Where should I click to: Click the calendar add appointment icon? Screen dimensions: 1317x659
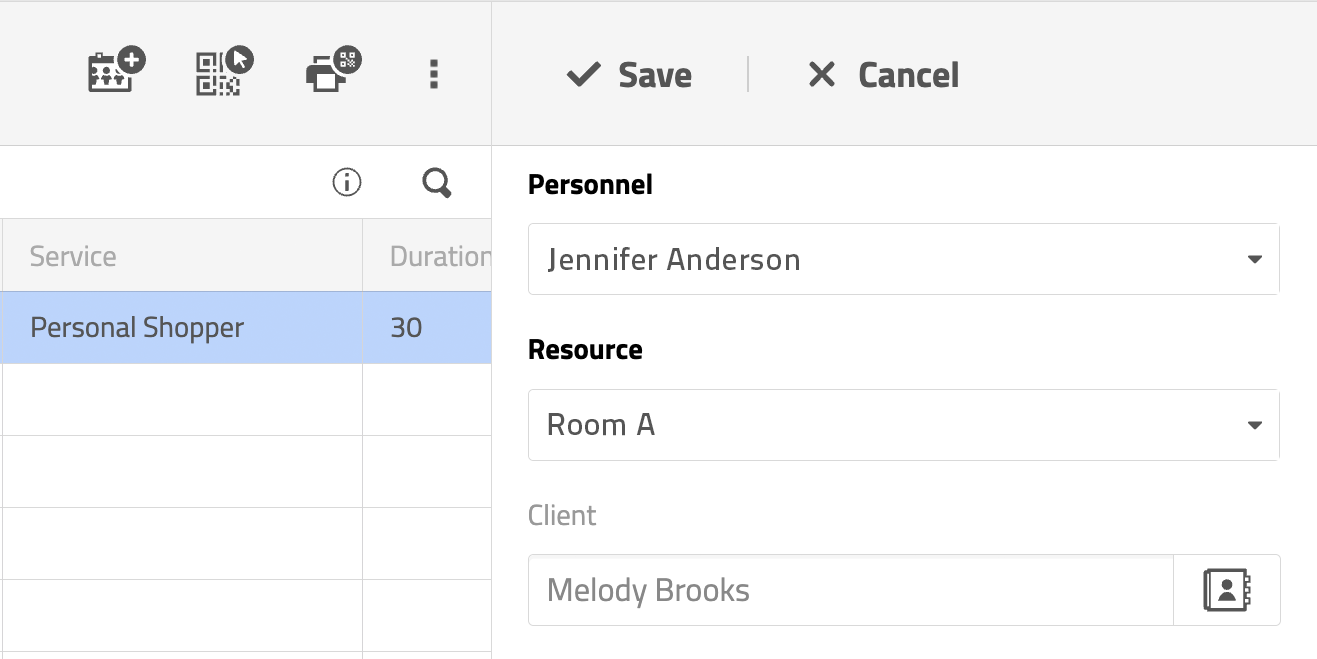click(x=116, y=73)
